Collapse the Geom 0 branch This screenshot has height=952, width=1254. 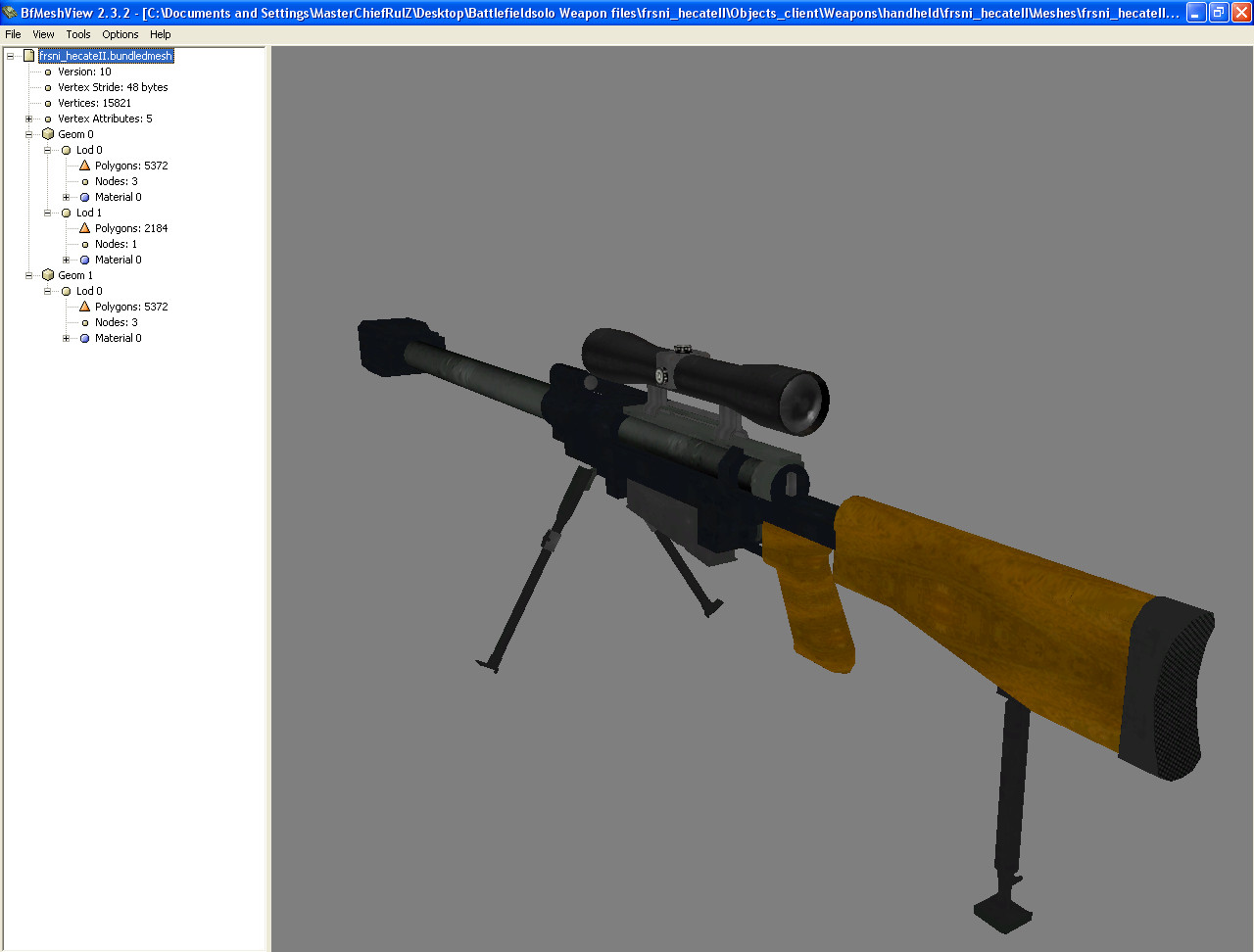(28, 134)
